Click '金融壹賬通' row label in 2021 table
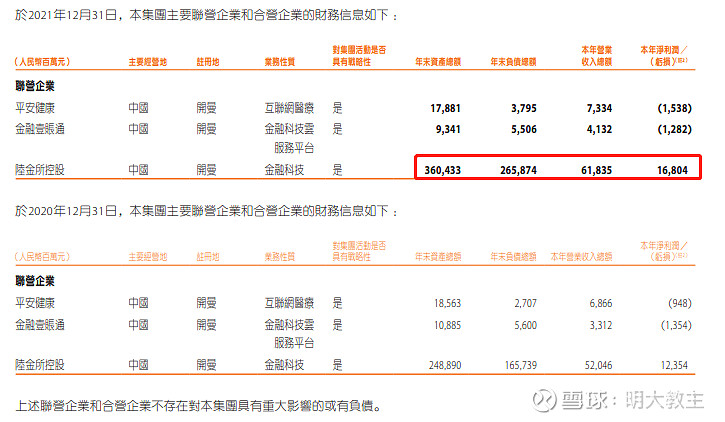The image size is (725, 422). pos(40,129)
